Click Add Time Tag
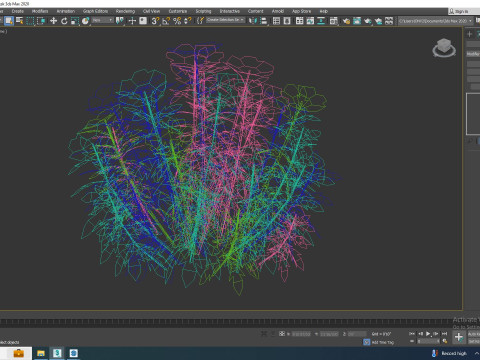This screenshot has width=480, height=360. 383,342
